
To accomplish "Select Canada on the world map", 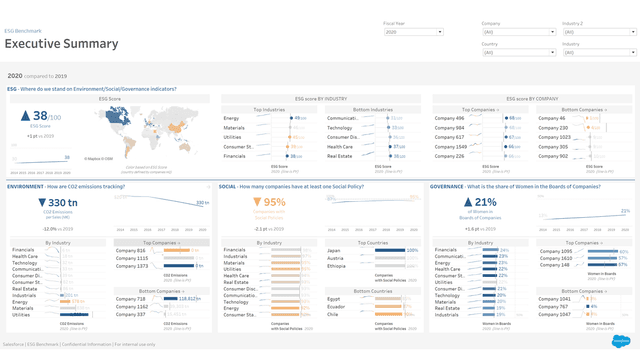I will (118, 116).
